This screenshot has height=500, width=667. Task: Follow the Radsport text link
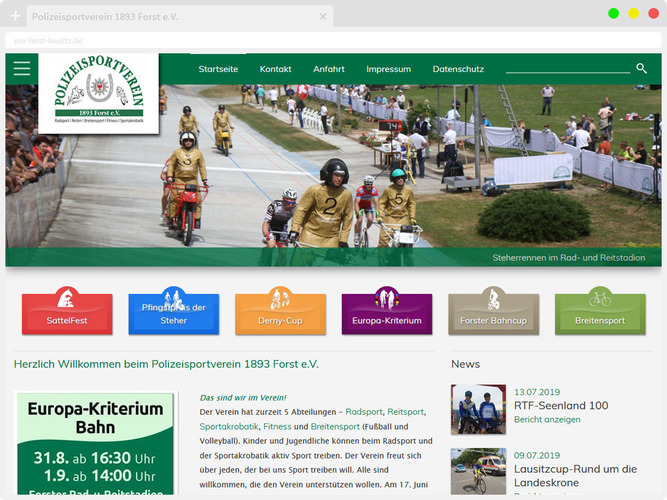point(364,411)
